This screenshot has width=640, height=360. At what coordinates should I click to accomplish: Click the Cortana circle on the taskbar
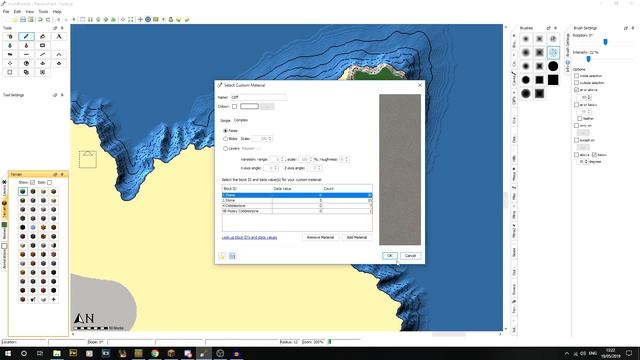tap(24, 353)
